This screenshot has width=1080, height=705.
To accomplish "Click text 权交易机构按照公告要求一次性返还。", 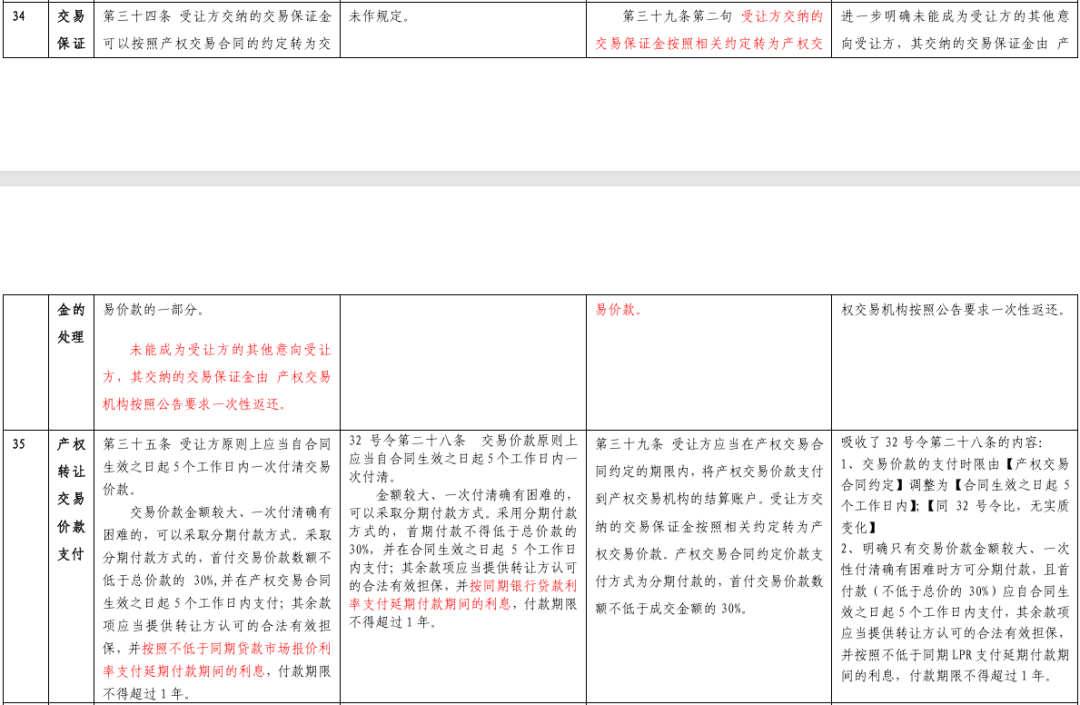I will [954, 310].
